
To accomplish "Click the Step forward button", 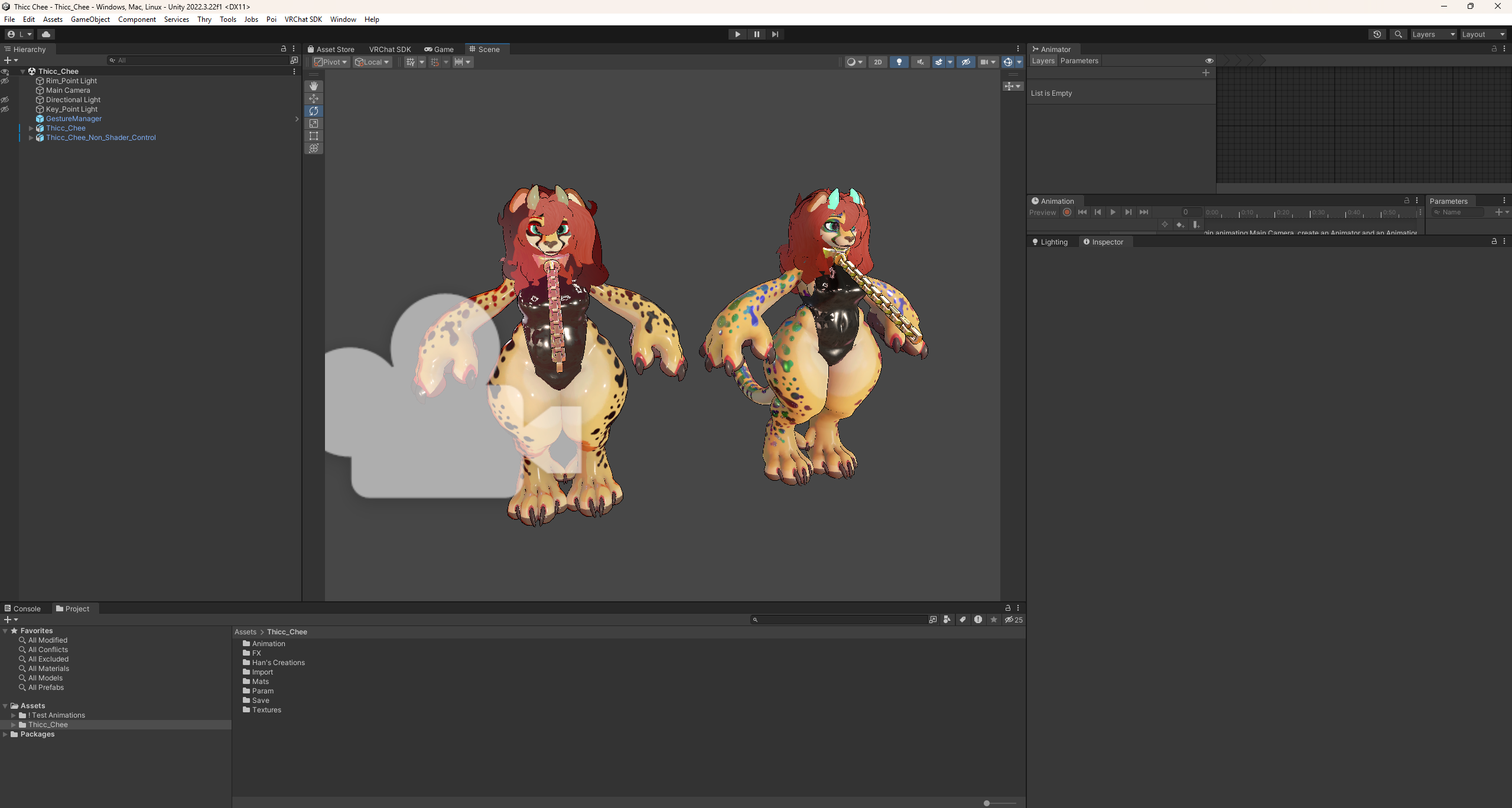I will pos(775,34).
